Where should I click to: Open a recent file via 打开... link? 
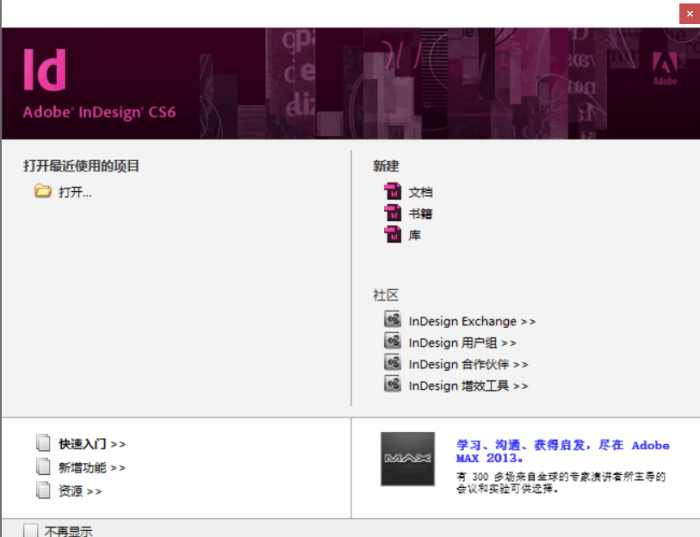click(x=75, y=192)
